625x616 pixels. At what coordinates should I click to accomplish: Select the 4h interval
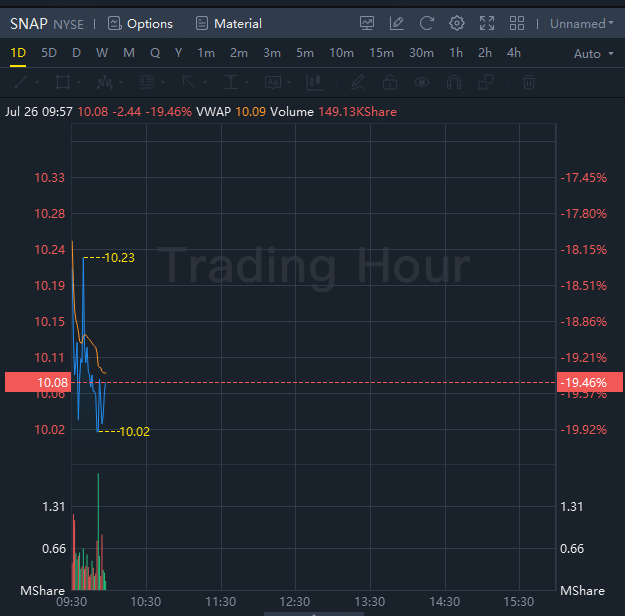click(513, 53)
